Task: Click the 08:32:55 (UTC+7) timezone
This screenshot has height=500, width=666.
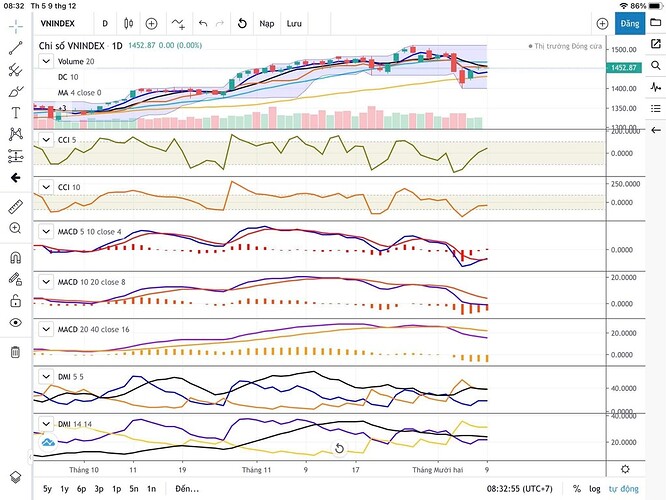Action: tap(519, 489)
